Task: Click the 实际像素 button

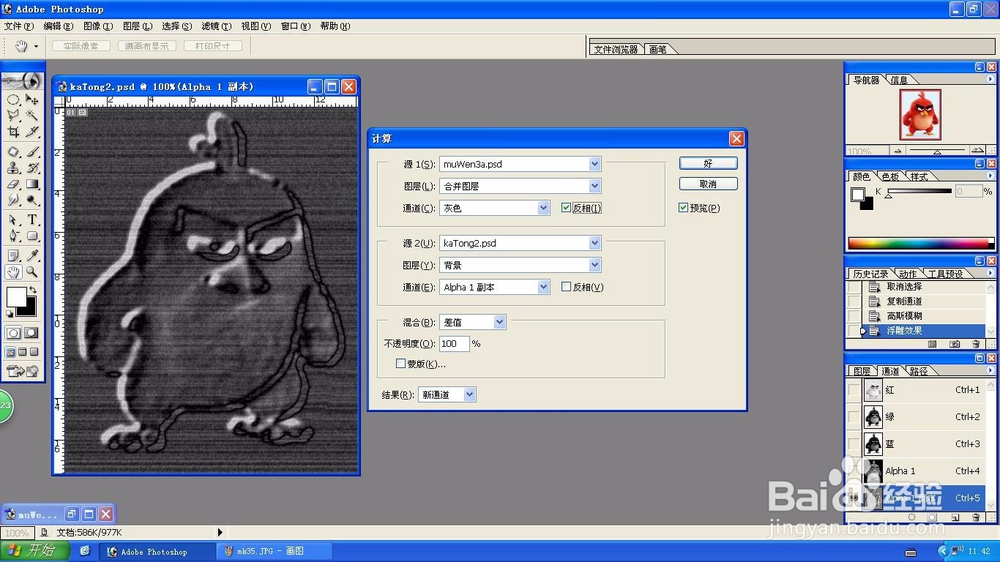Action: (81, 46)
